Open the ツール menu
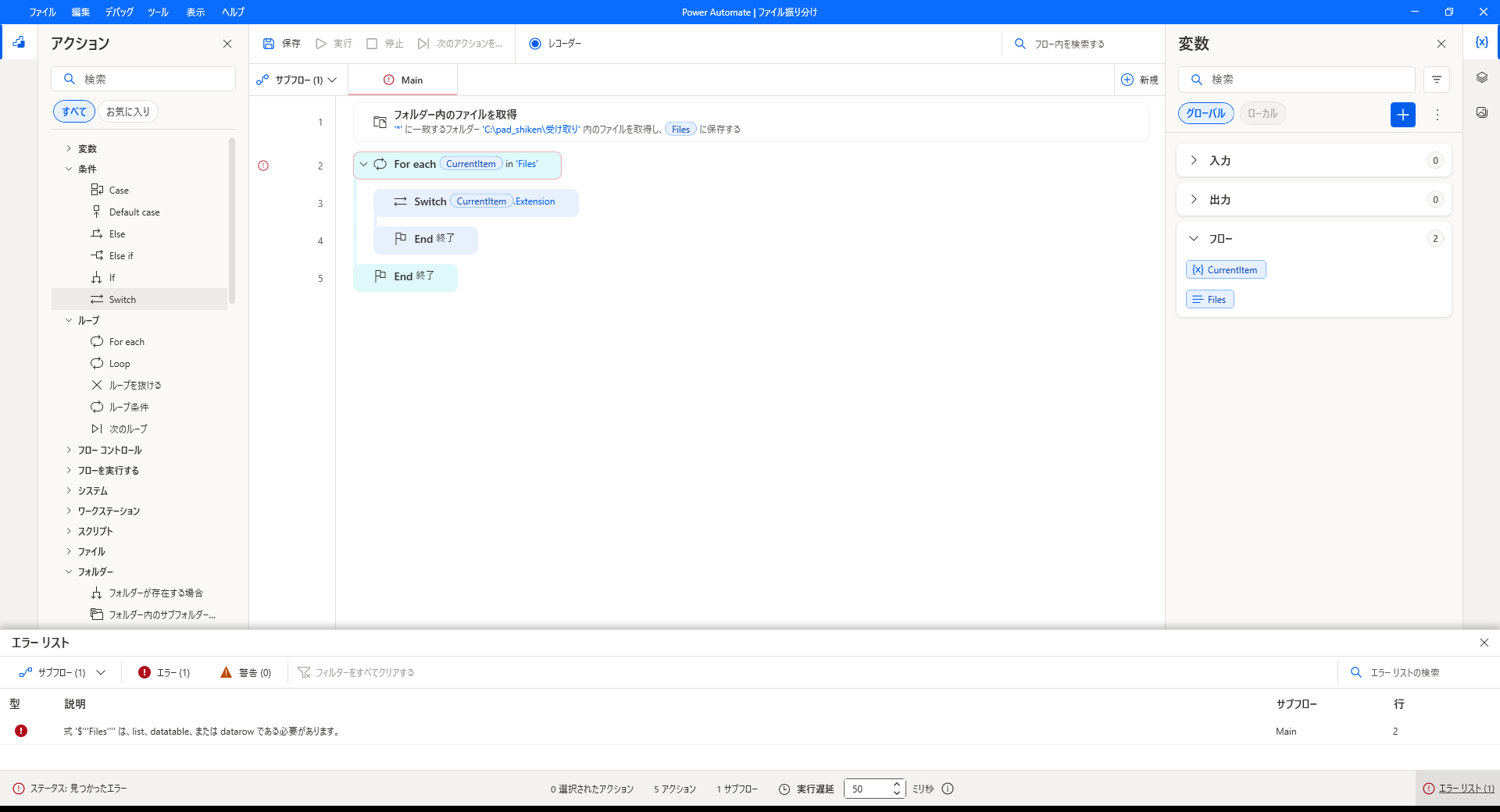The width and height of the screenshot is (1500, 812). point(158,12)
